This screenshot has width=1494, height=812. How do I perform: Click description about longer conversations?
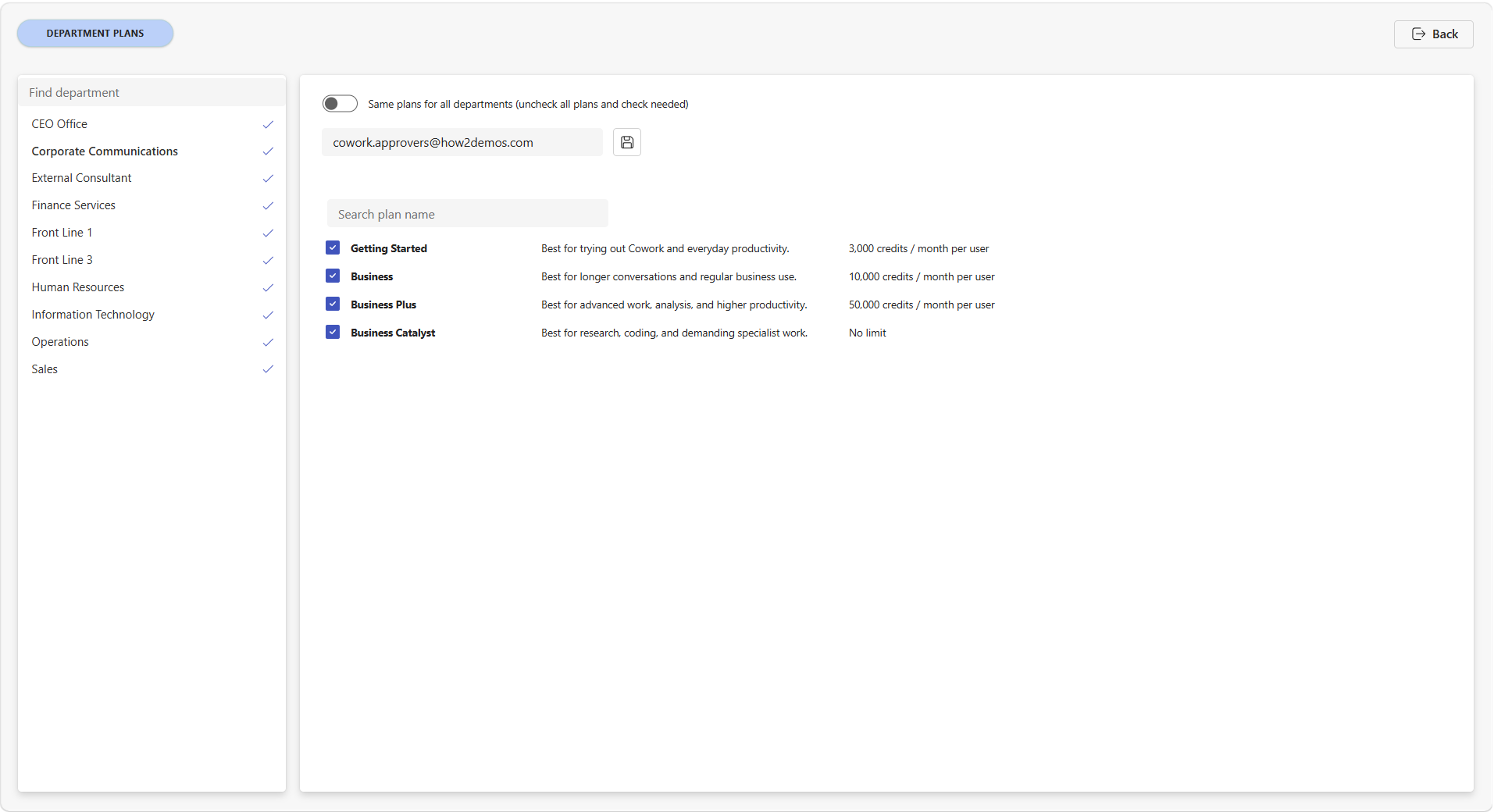(669, 276)
